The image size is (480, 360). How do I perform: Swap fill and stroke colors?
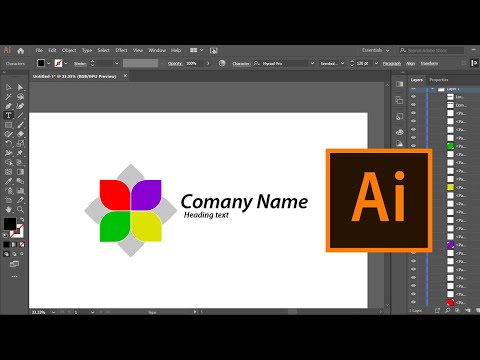pyautogui.click(x=22, y=219)
